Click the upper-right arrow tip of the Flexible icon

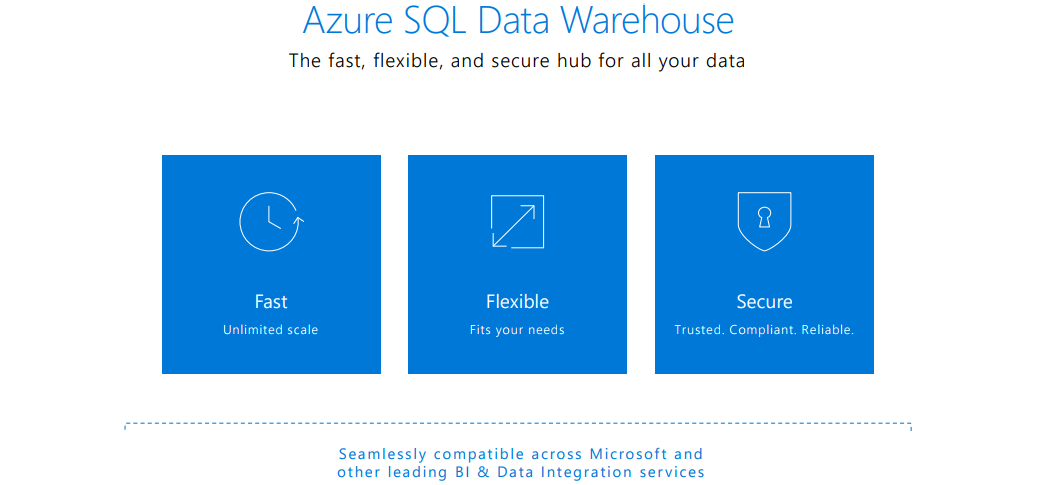point(530,209)
